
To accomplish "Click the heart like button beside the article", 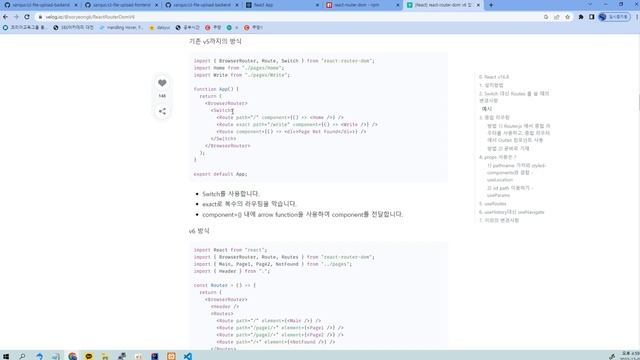I will [x=162, y=83].
